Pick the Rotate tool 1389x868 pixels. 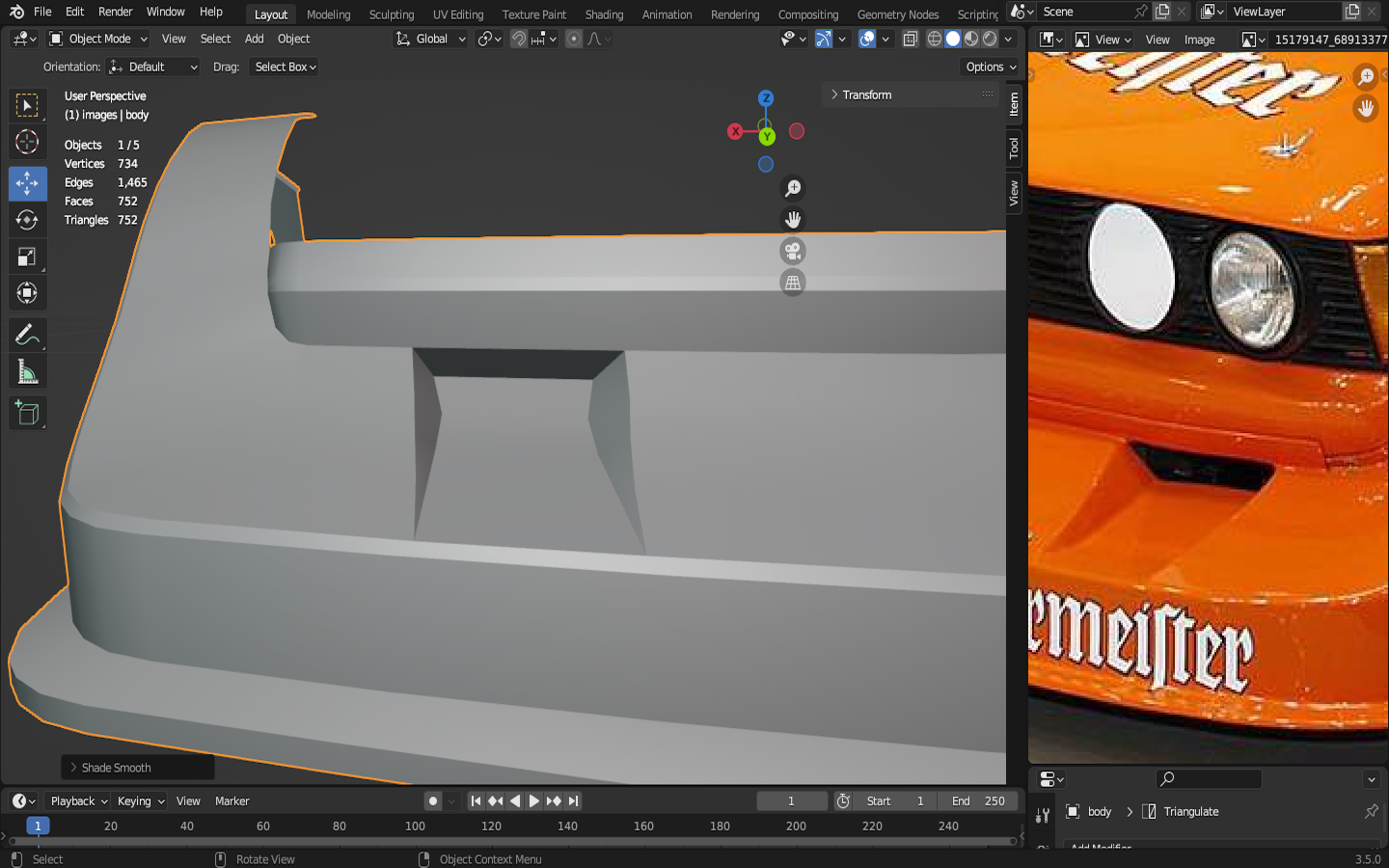27,220
